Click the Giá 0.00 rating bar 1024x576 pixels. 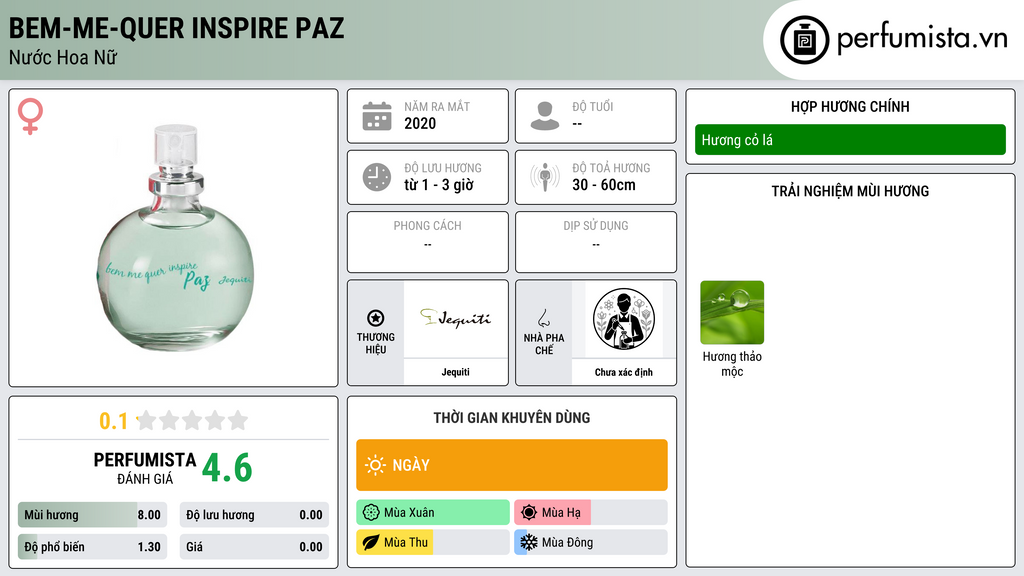click(x=254, y=547)
